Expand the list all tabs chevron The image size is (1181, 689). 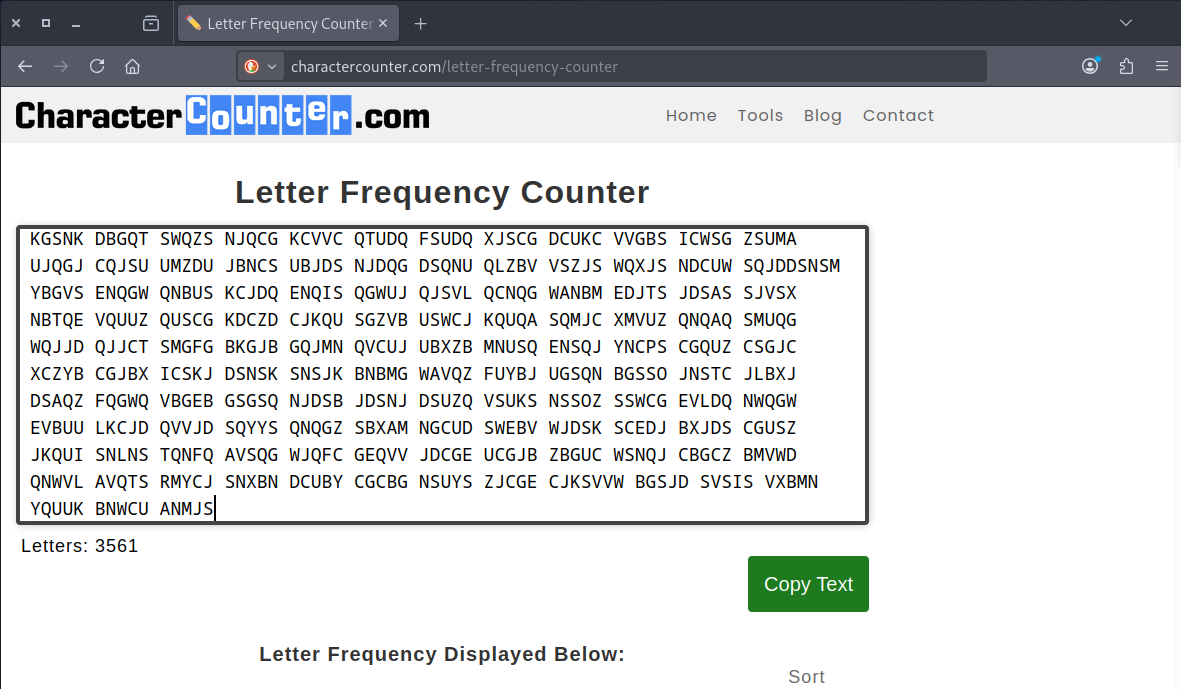[1126, 23]
